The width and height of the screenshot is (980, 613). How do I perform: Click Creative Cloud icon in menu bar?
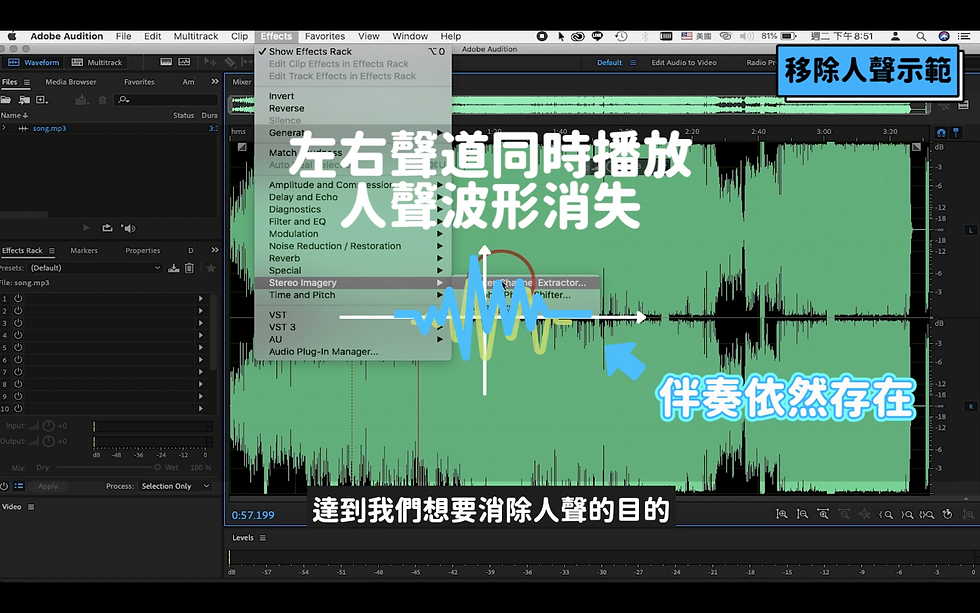(x=578, y=36)
